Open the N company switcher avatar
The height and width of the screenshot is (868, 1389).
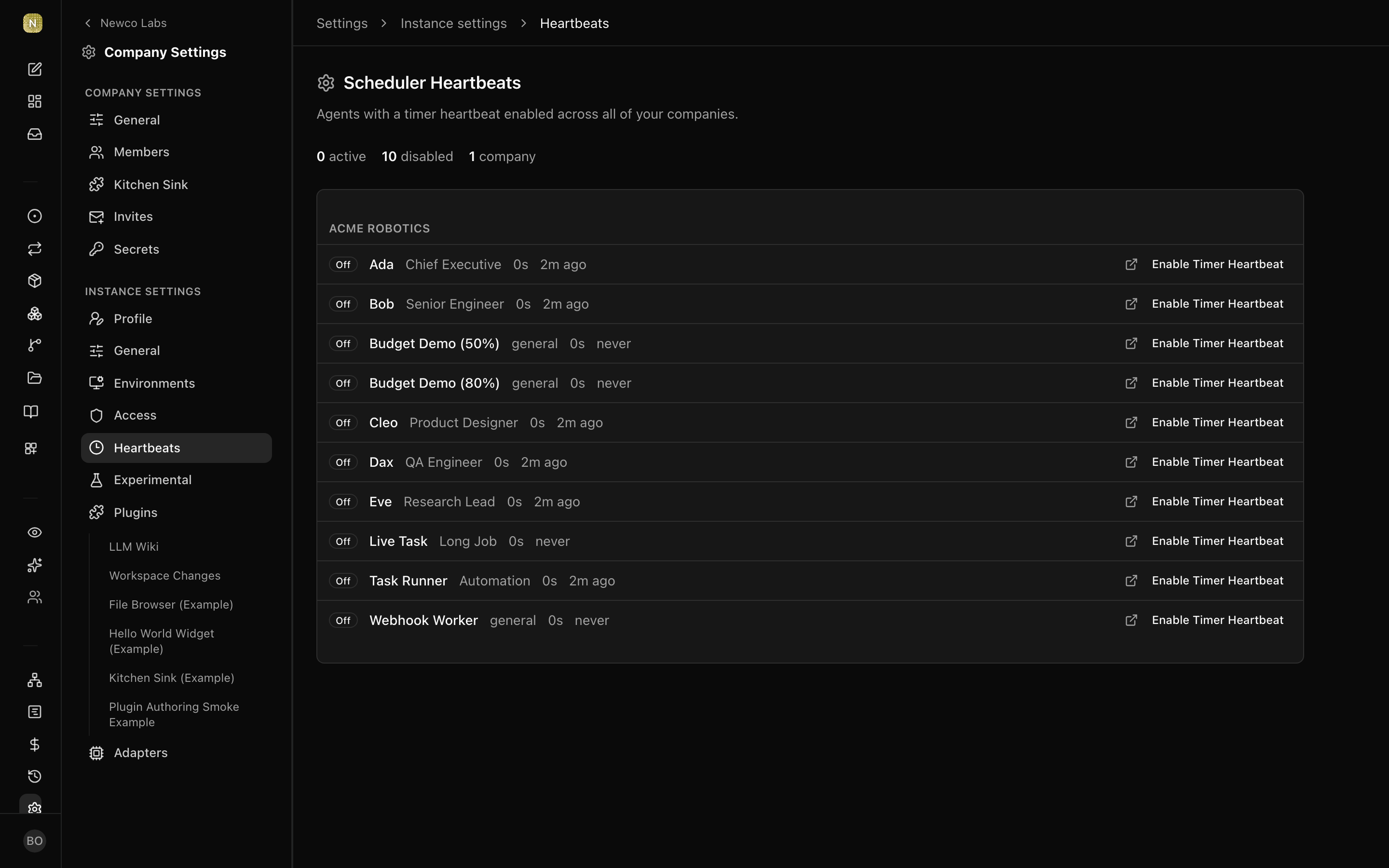pos(33,23)
